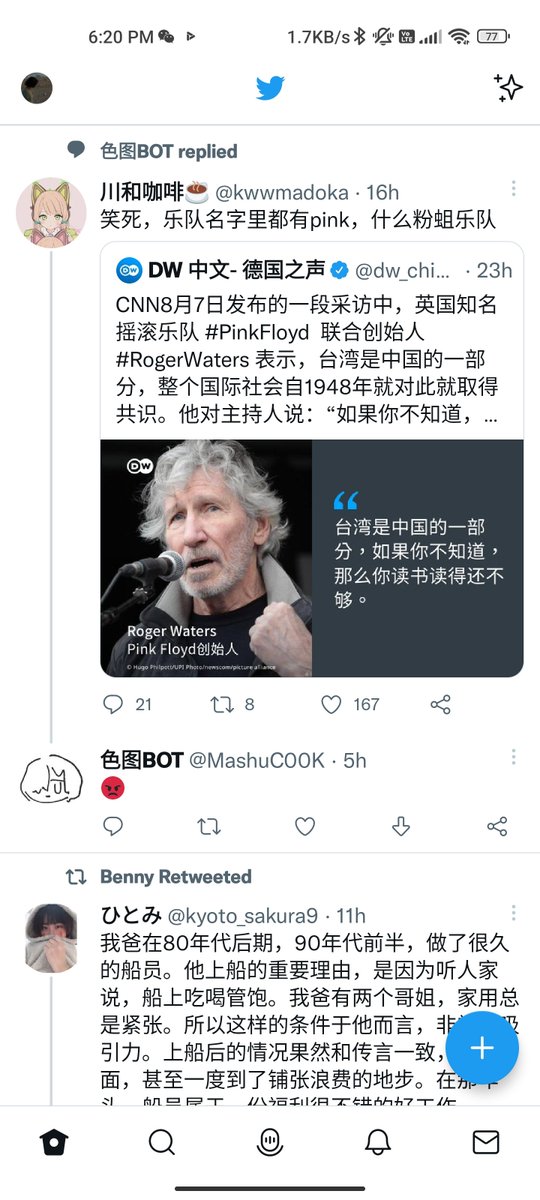Open more options on ひとみ's tweet

coord(513,912)
